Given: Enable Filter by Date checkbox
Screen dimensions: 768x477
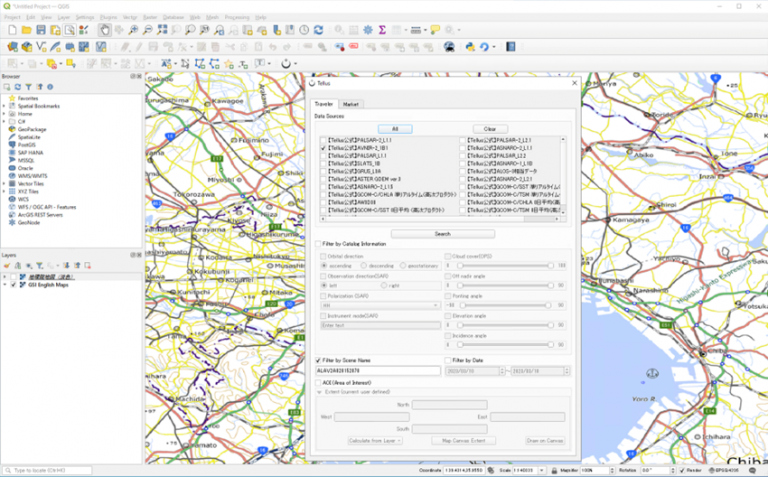Looking at the screenshot, I should (448, 360).
